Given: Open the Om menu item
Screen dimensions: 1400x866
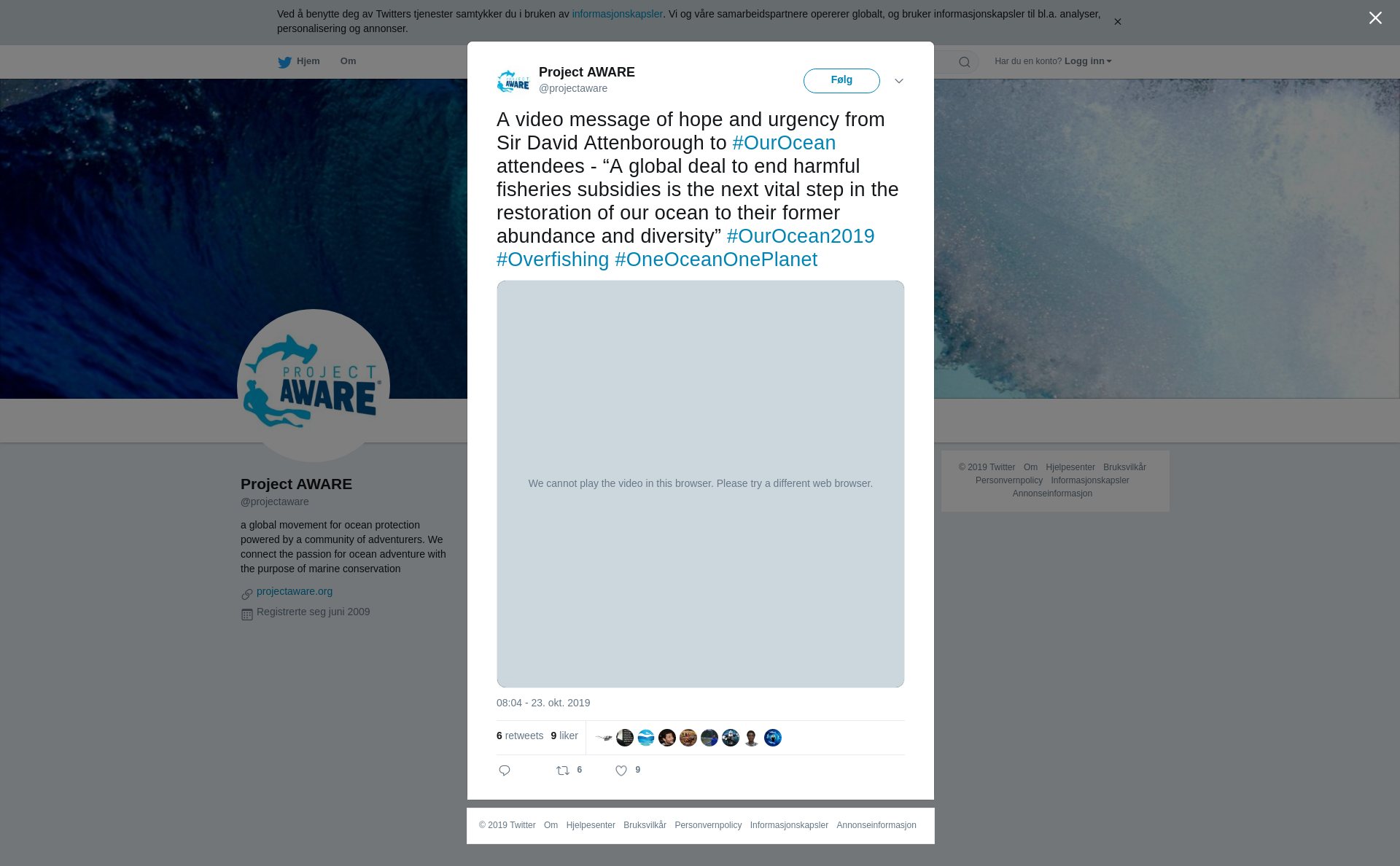Looking at the screenshot, I should (x=349, y=61).
